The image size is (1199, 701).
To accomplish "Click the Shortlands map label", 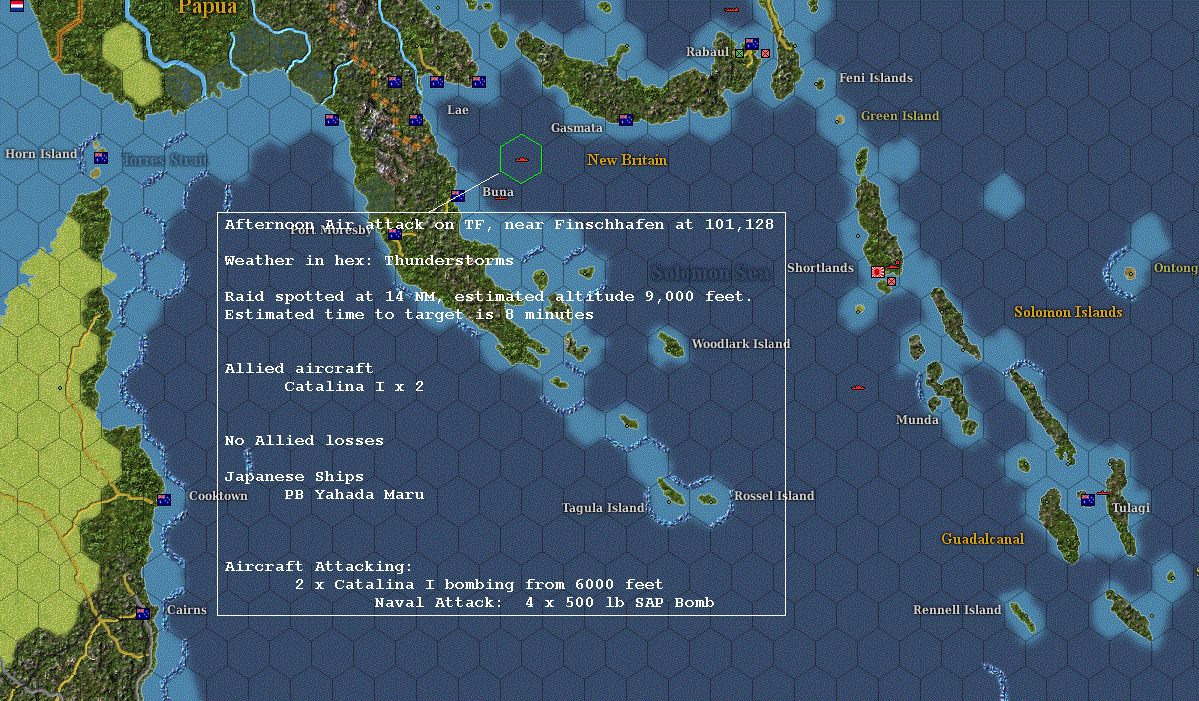I will pos(820,268).
